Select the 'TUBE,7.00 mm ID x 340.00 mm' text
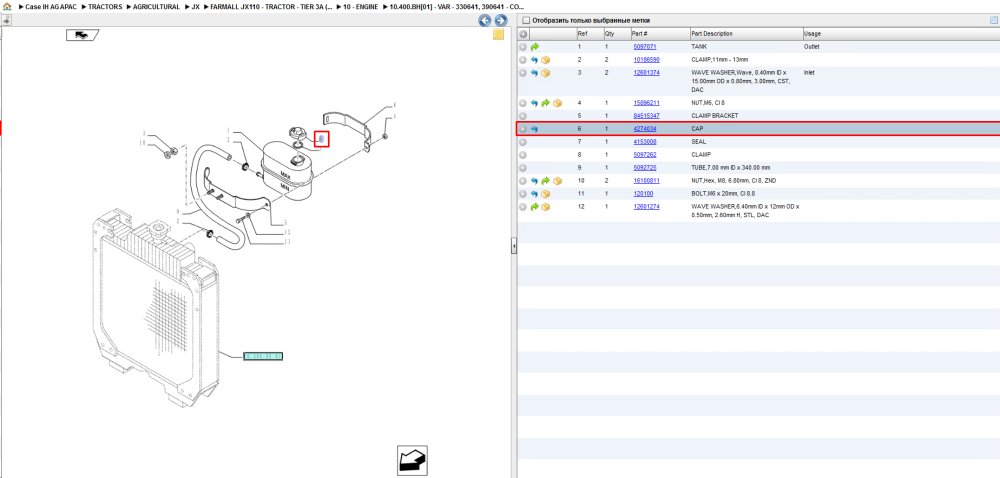 (731, 168)
